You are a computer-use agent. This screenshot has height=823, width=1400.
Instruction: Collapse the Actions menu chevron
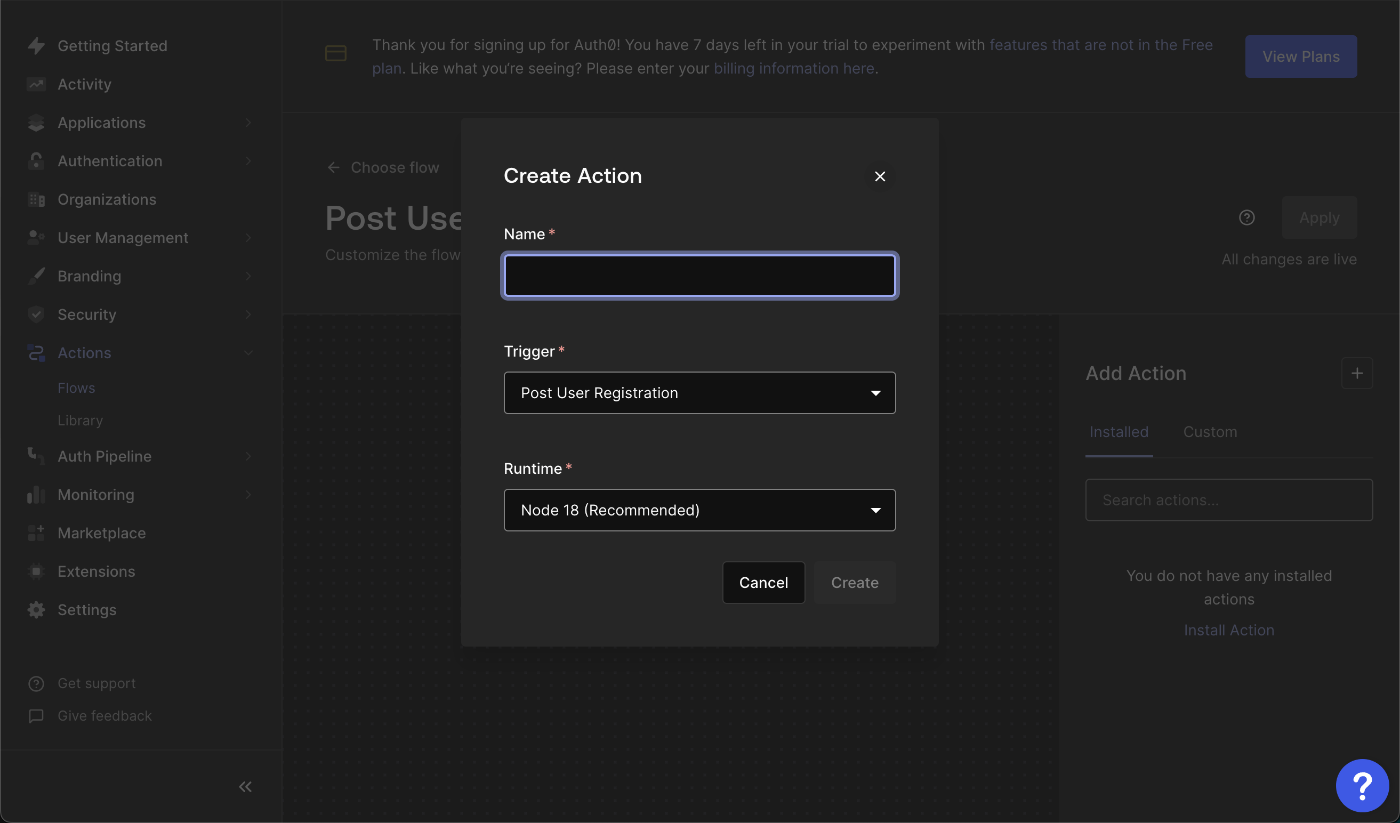[248, 353]
